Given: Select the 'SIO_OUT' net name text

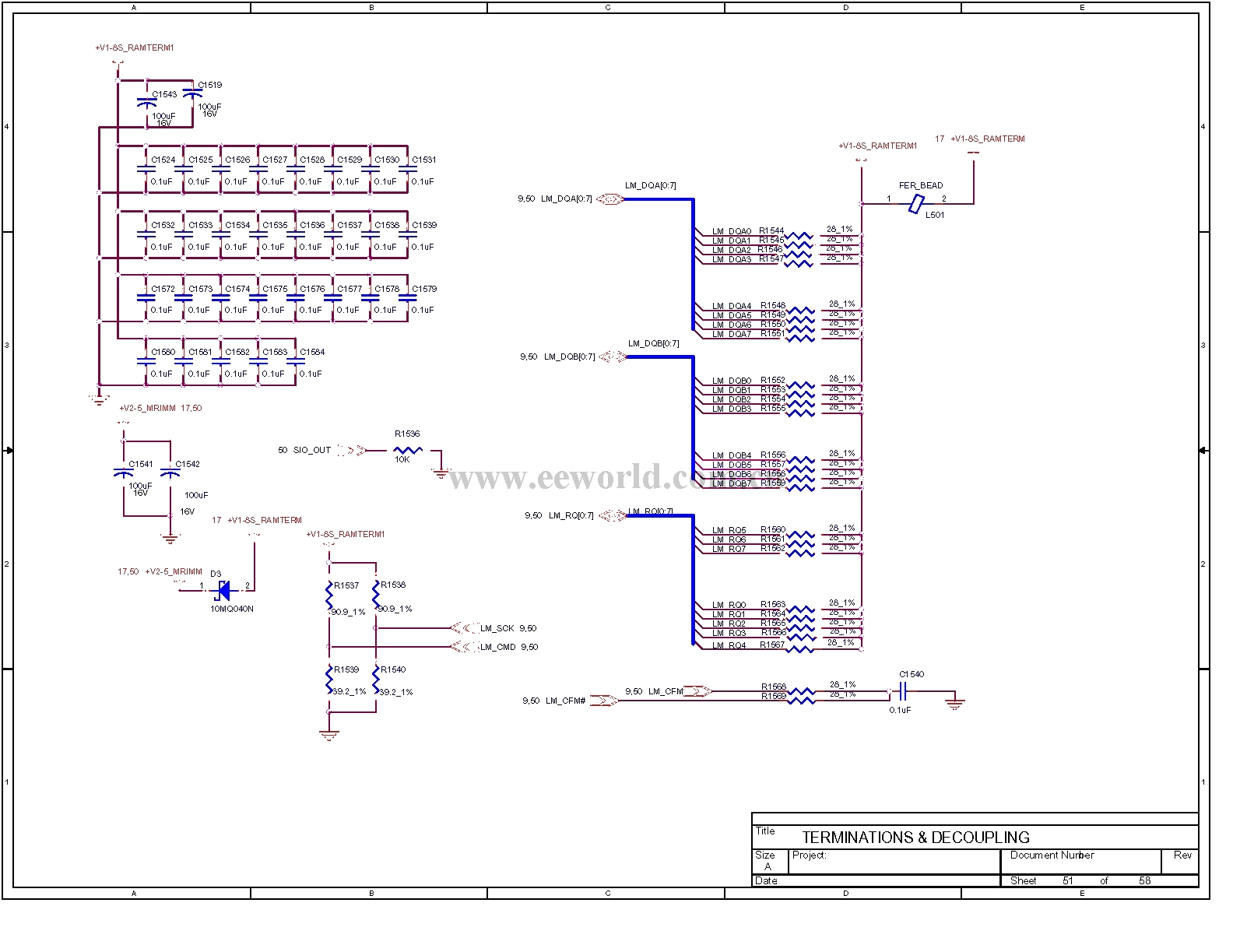Looking at the screenshot, I should (x=312, y=450).
